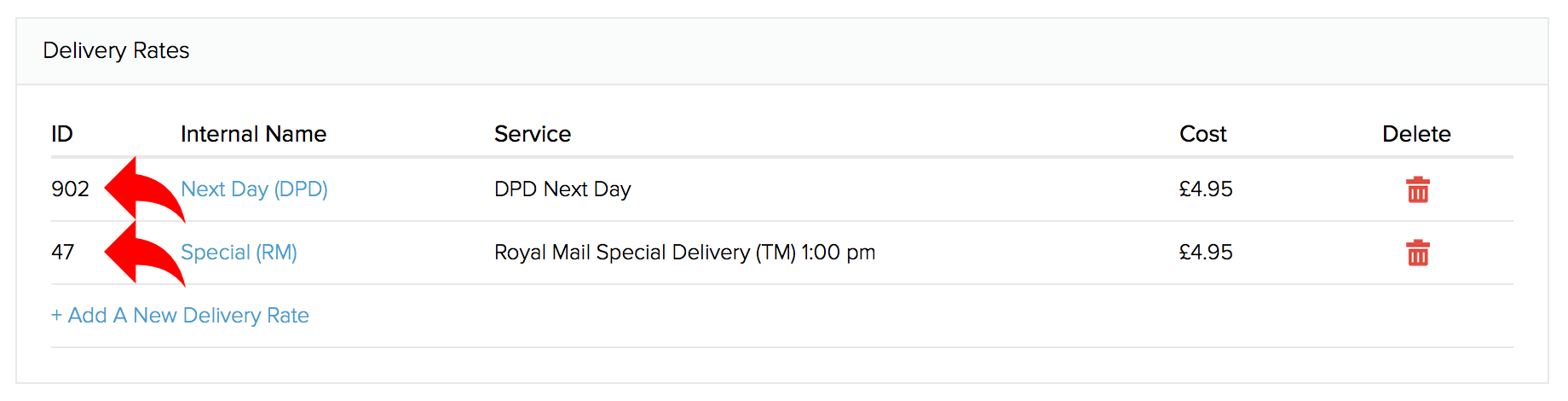Delete the Next Day (DPD) rate via trash icon
Image resolution: width=1568 pixels, height=401 pixels.
pyautogui.click(x=1418, y=189)
